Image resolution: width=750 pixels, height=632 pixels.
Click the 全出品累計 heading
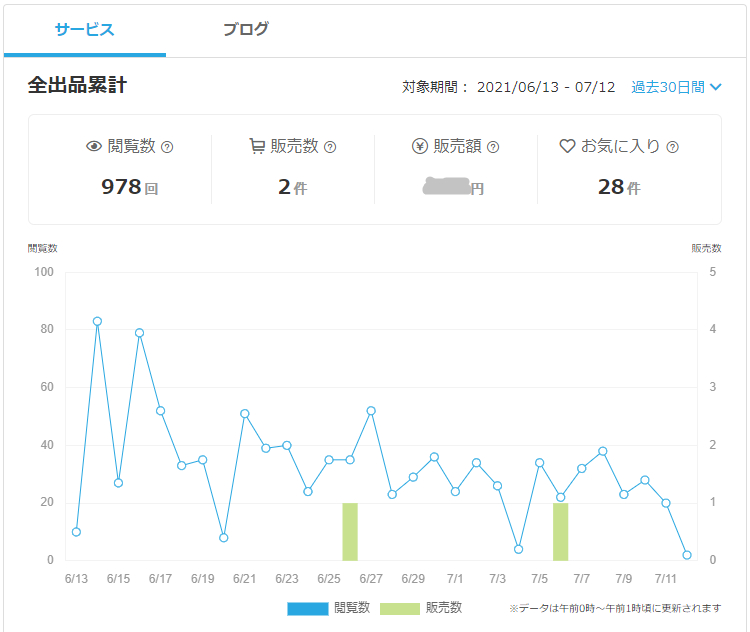[x=77, y=86]
